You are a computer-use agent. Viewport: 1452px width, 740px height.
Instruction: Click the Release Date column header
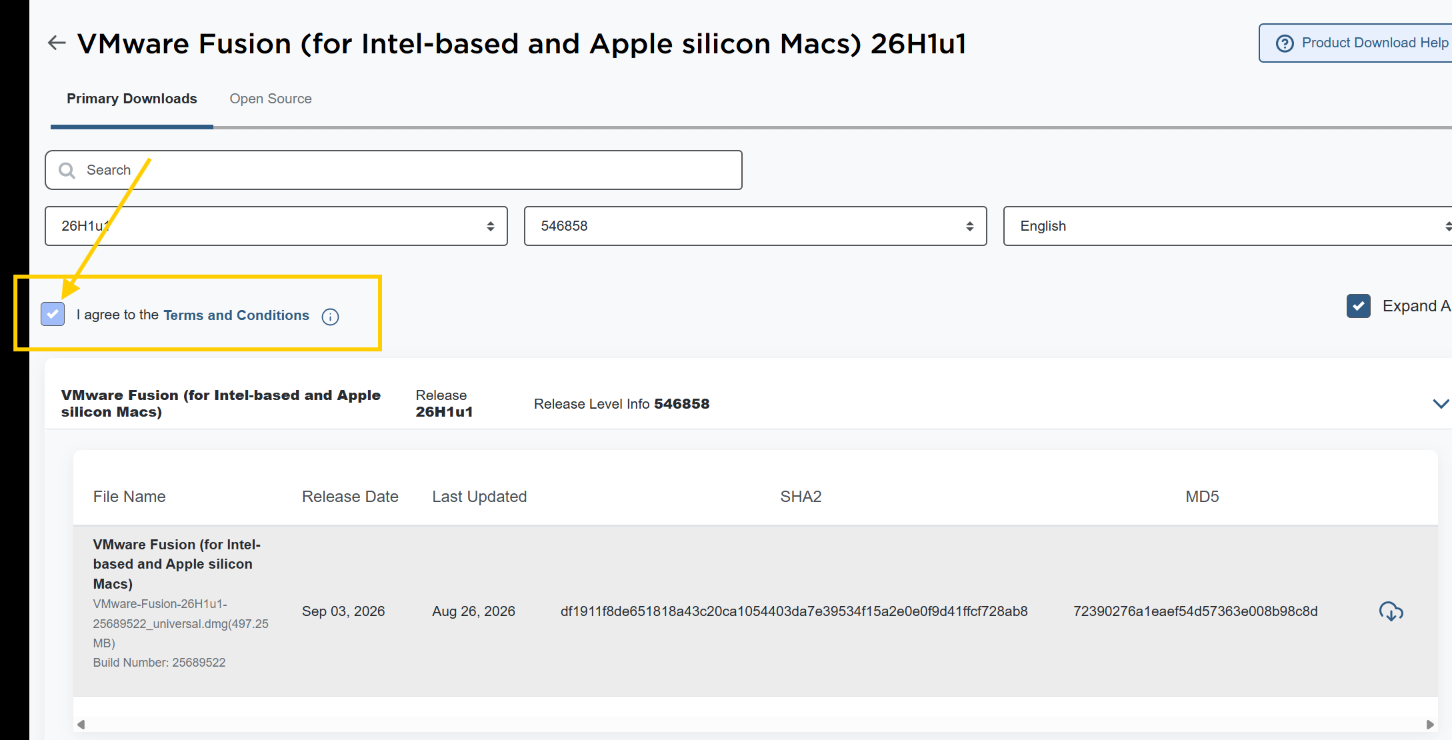(350, 497)
